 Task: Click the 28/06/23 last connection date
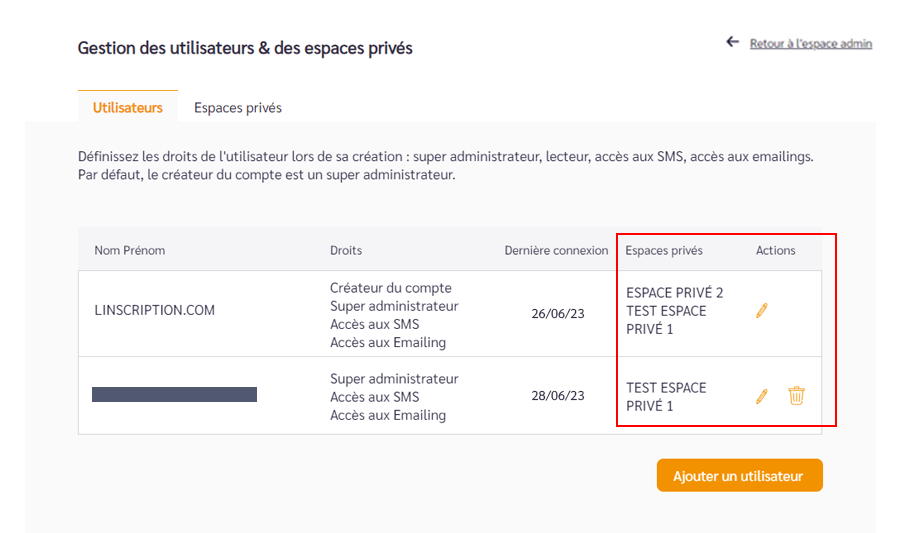pyautogui.click(x=558, y=395)
